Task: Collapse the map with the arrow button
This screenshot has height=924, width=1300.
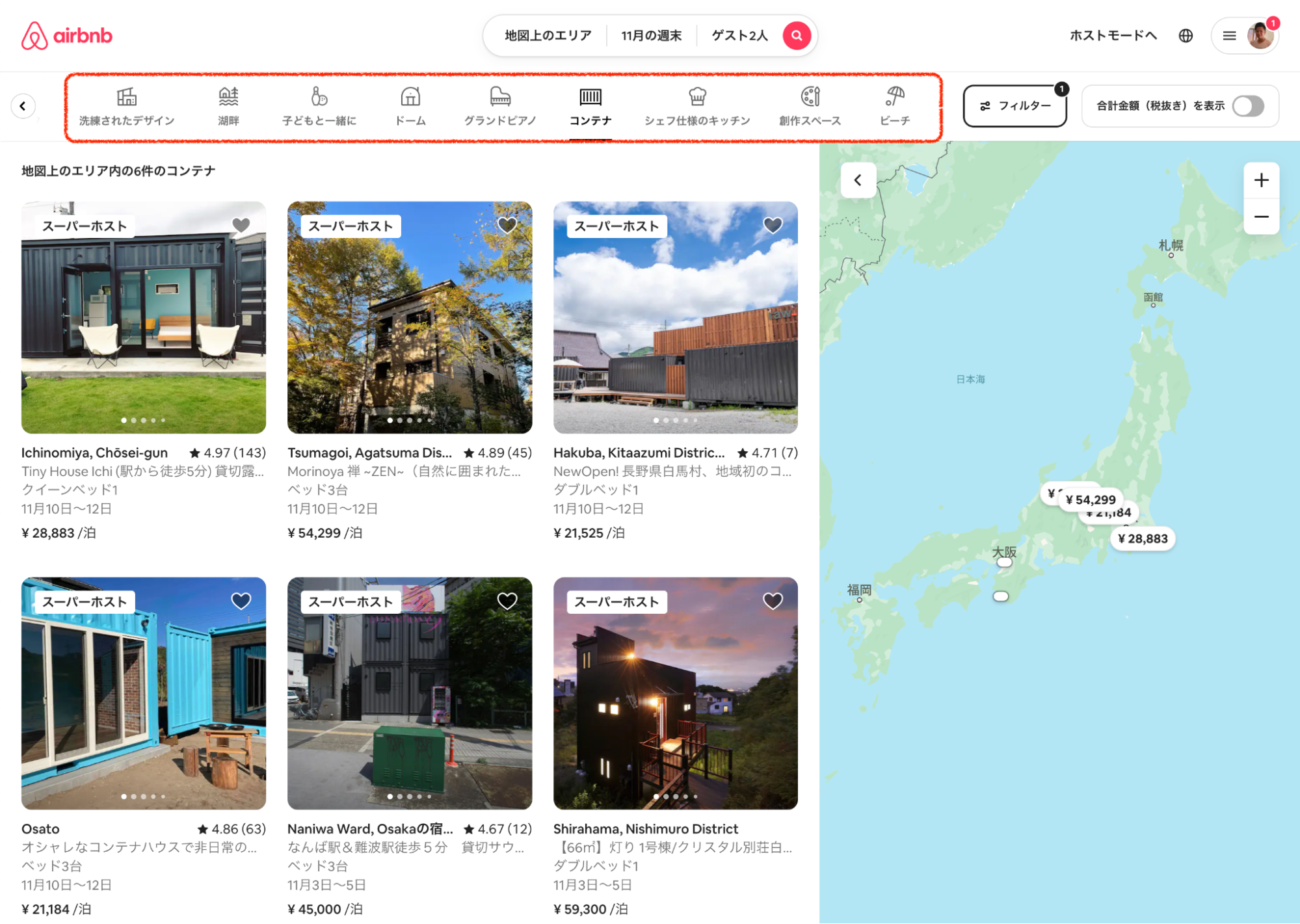Action: coord(858,180)
